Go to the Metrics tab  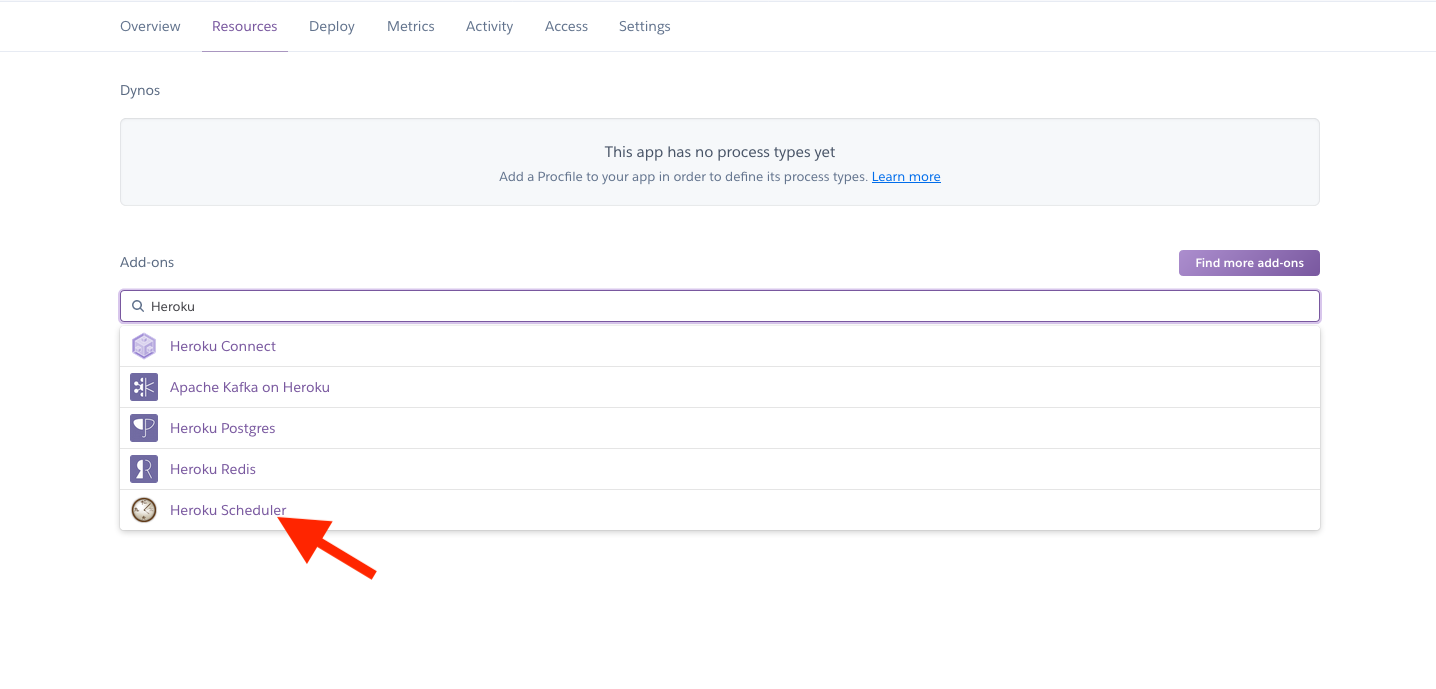411,26
